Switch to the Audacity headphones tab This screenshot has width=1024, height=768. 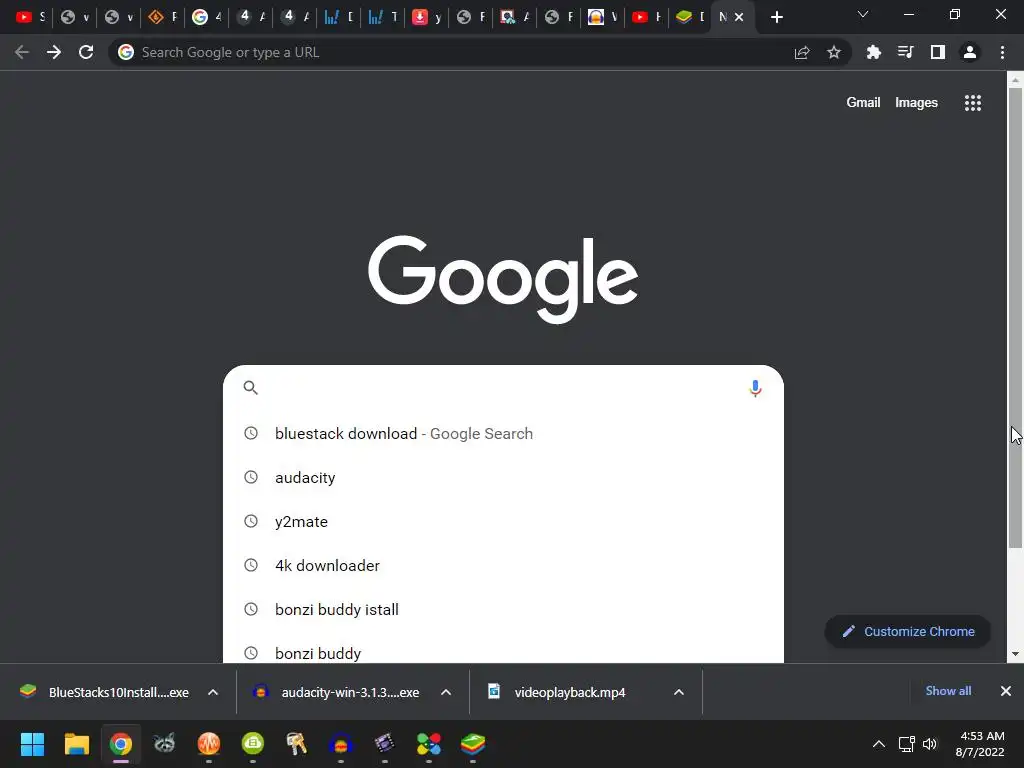[603, 17]
